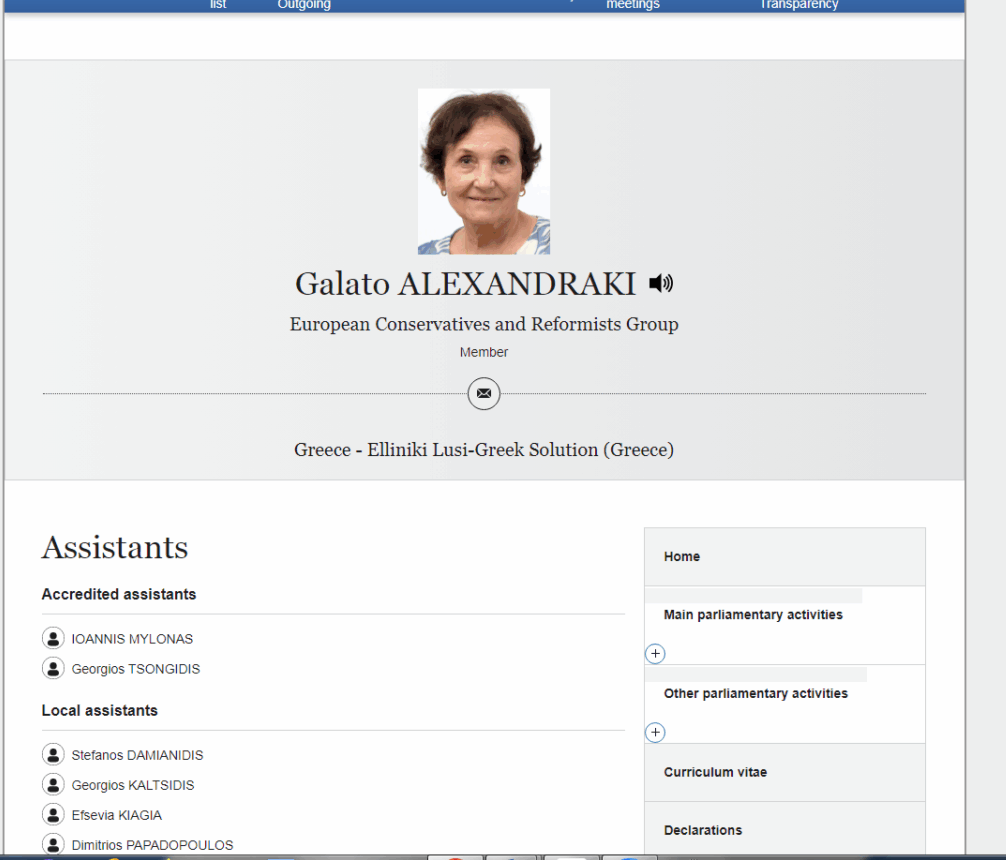Click the MEP portrait photo
The image size is (1006, 860).
tap(484, 171)
